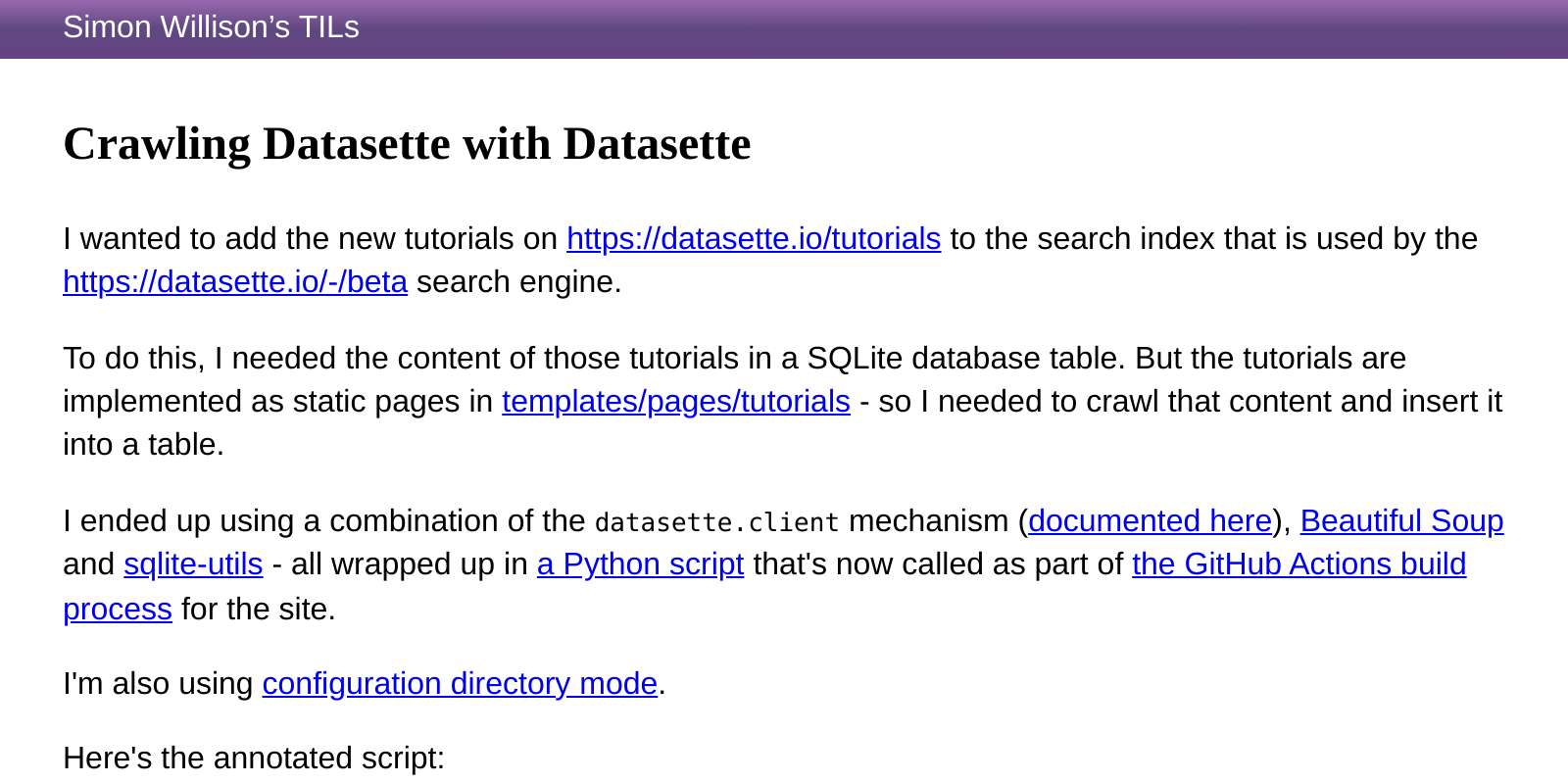Open the datasette.io/tutorials link
The width and height of the screenshot is (1568, 784).
(754, 238)
